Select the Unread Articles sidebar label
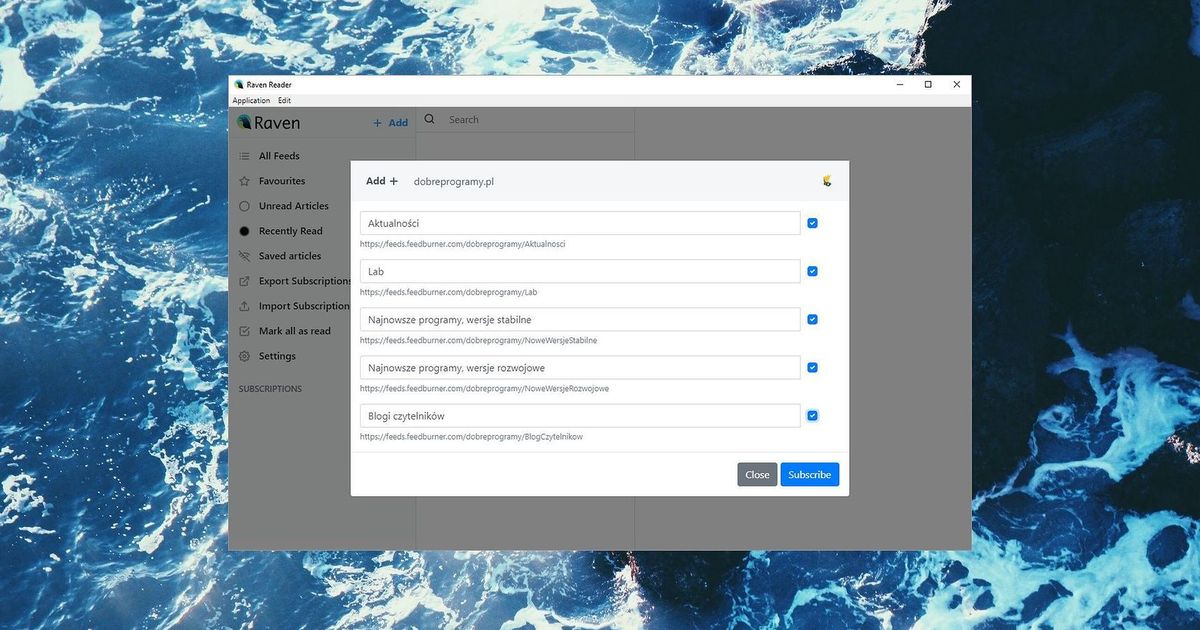This screenshot has height=630, width=1200. pyautogui.click(x=294, y=206)
